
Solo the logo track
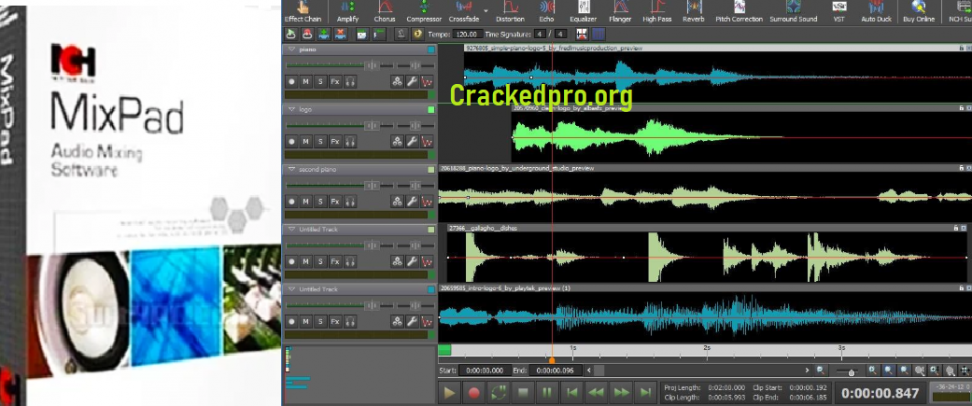pos(320,141)
